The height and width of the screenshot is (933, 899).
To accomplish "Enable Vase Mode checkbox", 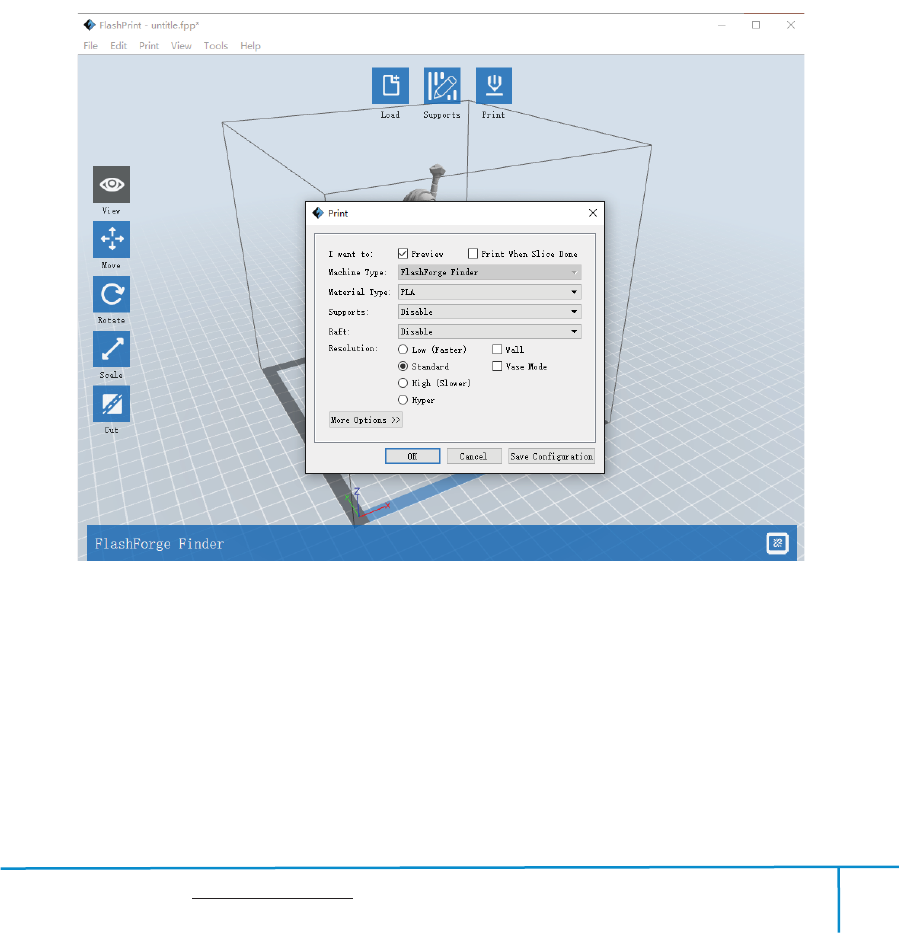I will (497, 366).
